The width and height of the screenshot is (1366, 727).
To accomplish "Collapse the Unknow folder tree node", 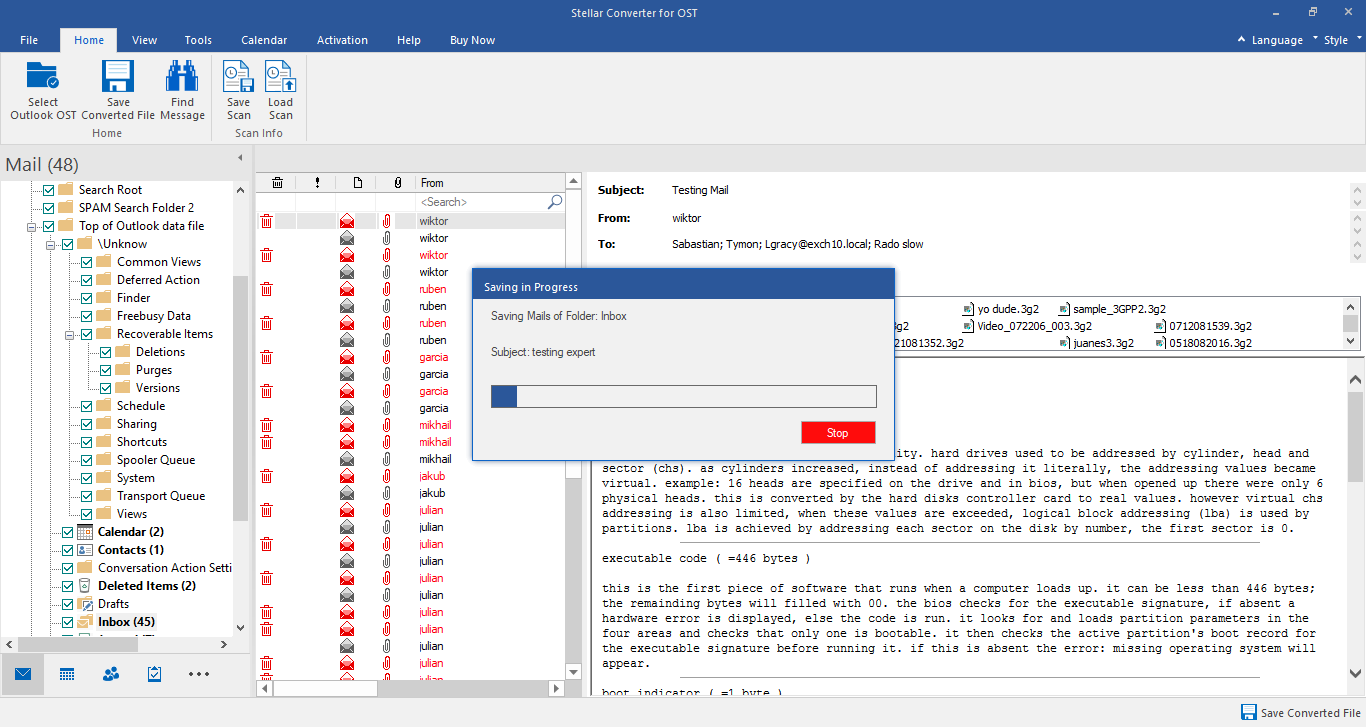I will 51,244.
